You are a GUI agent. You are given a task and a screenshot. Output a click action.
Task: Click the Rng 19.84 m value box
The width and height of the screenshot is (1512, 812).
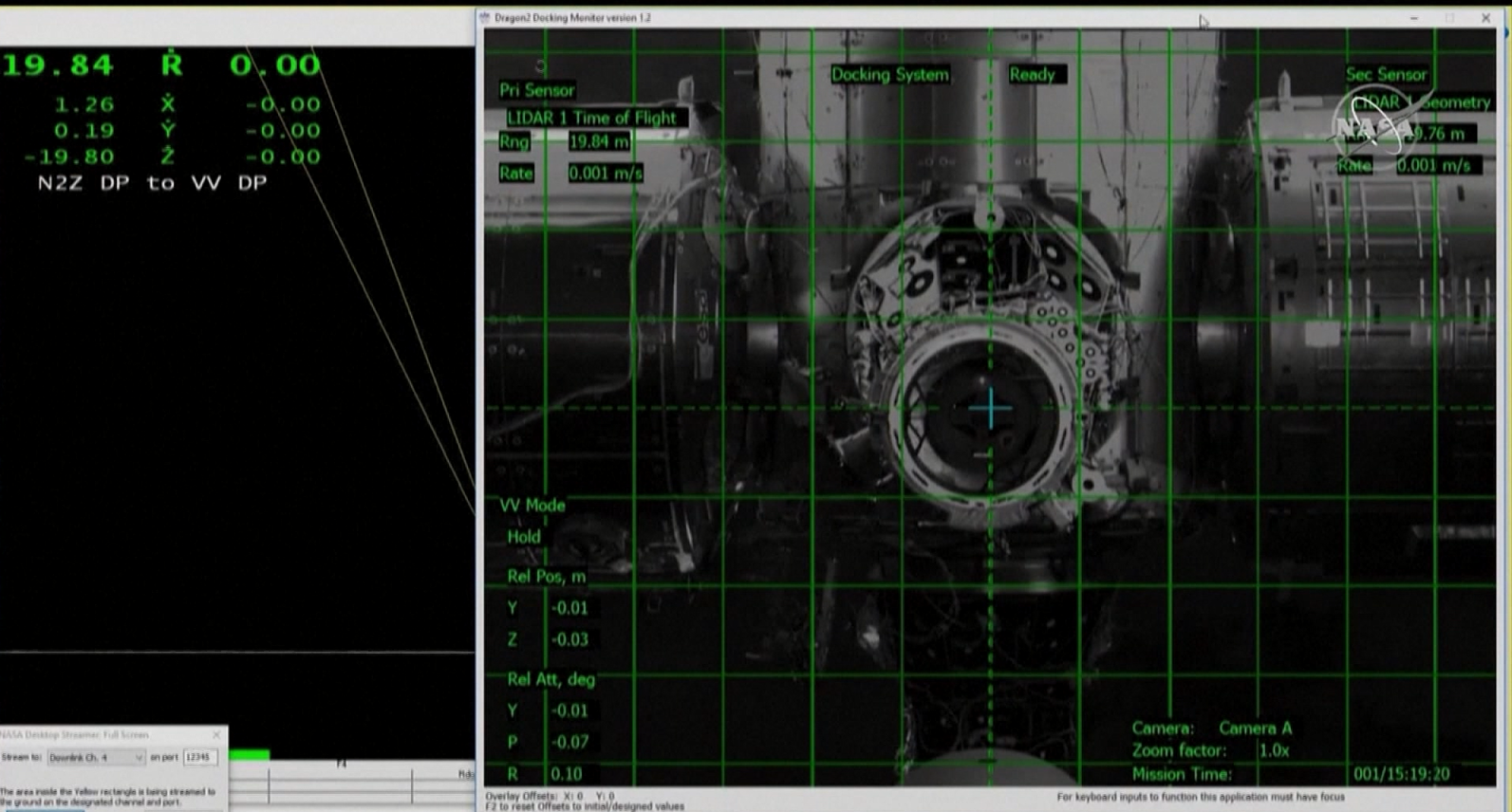coord(599,141)
